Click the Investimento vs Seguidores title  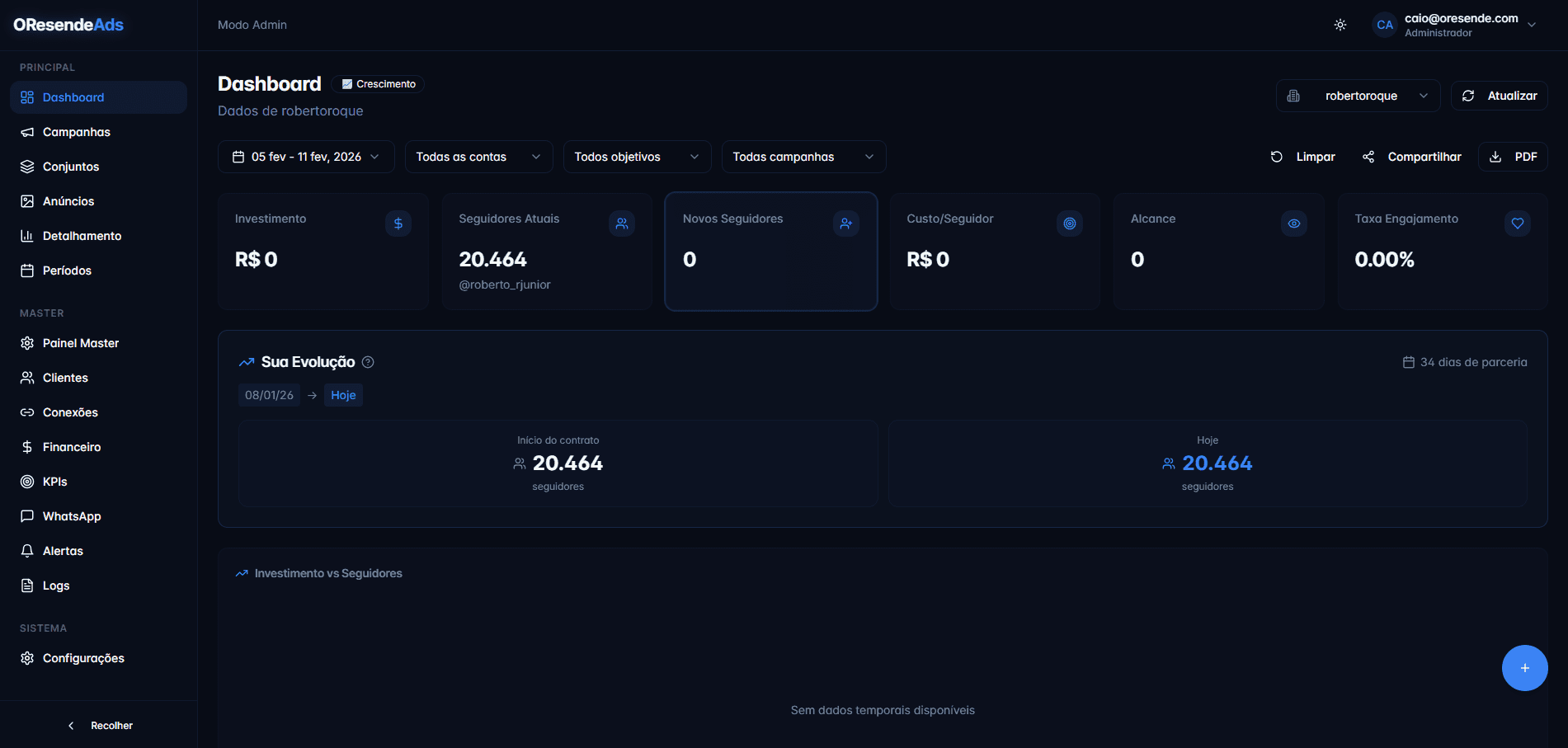328,573
